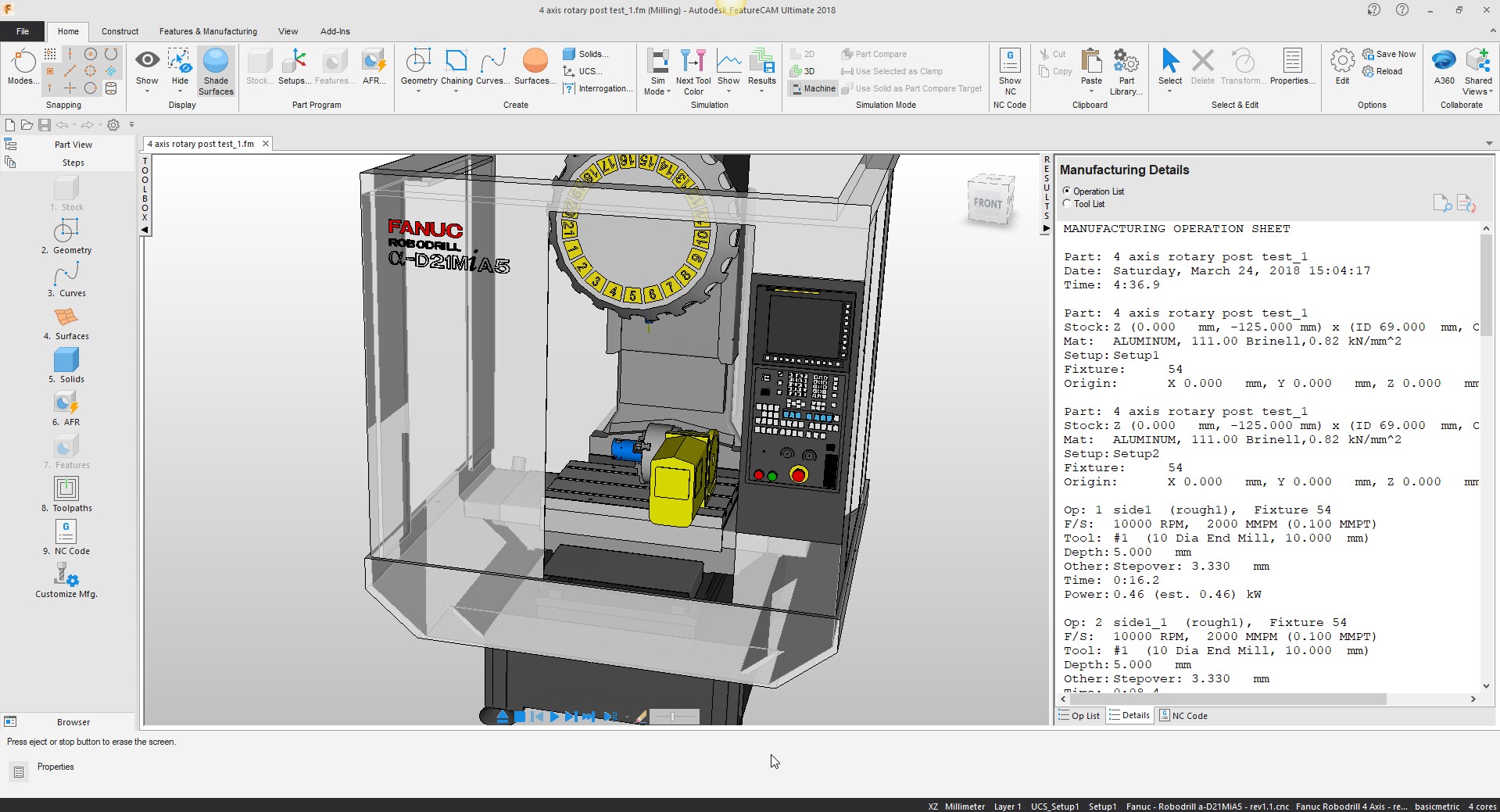1500x812 pixels.
Task: Switch to 3D simulation mode
Action: click(x=803, y=71)
